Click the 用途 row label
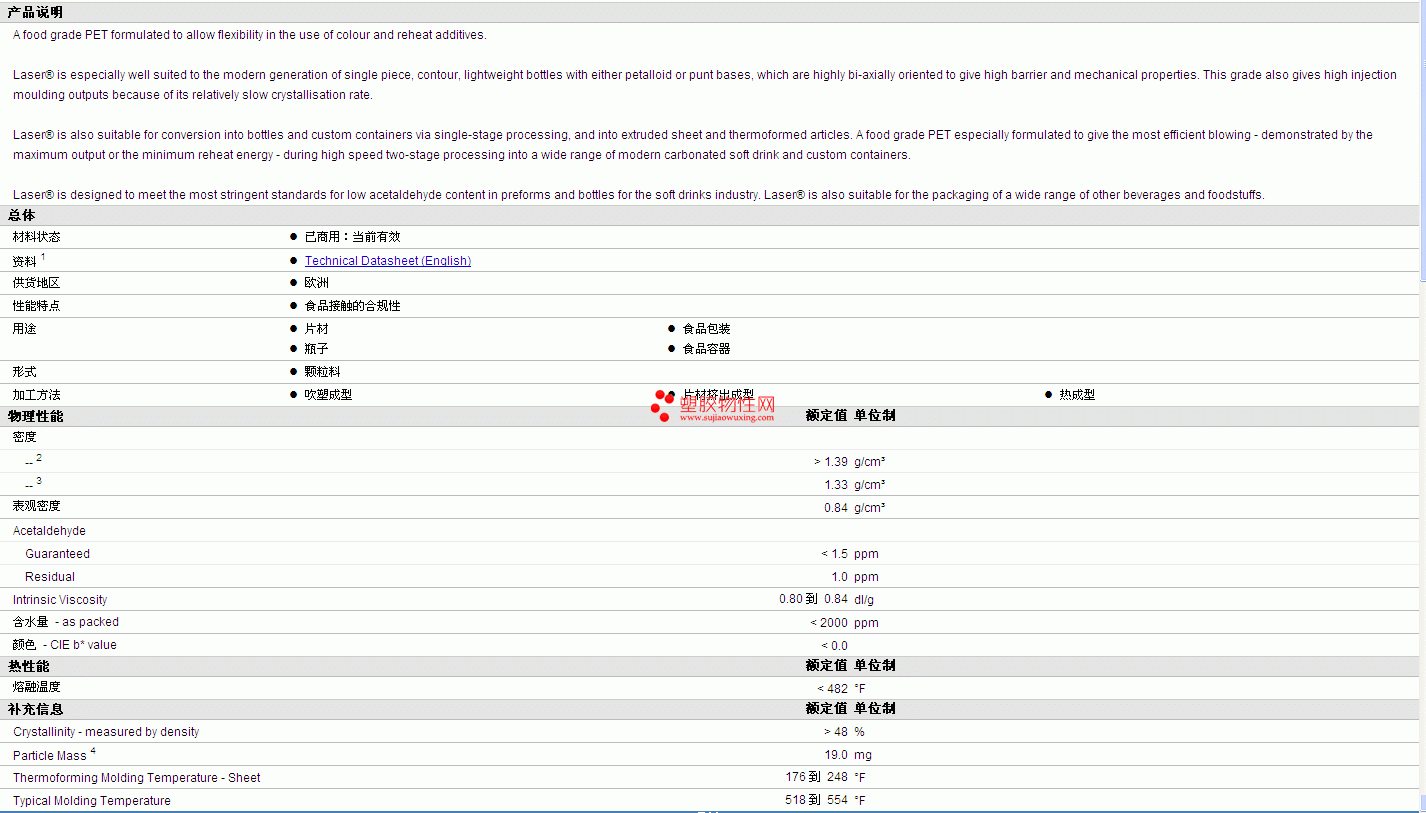 pyautogui.click(x=24, y=329)
